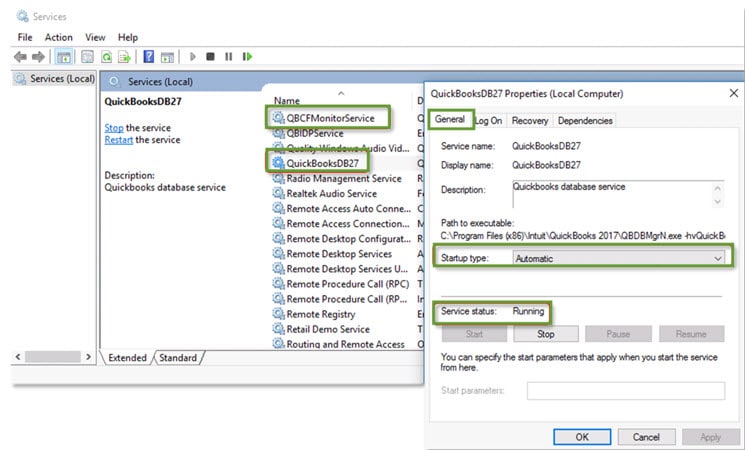This screenshot has width=745, height=450.
Task: Click the Refresh toolbar icon
Action: click(106, 57)
